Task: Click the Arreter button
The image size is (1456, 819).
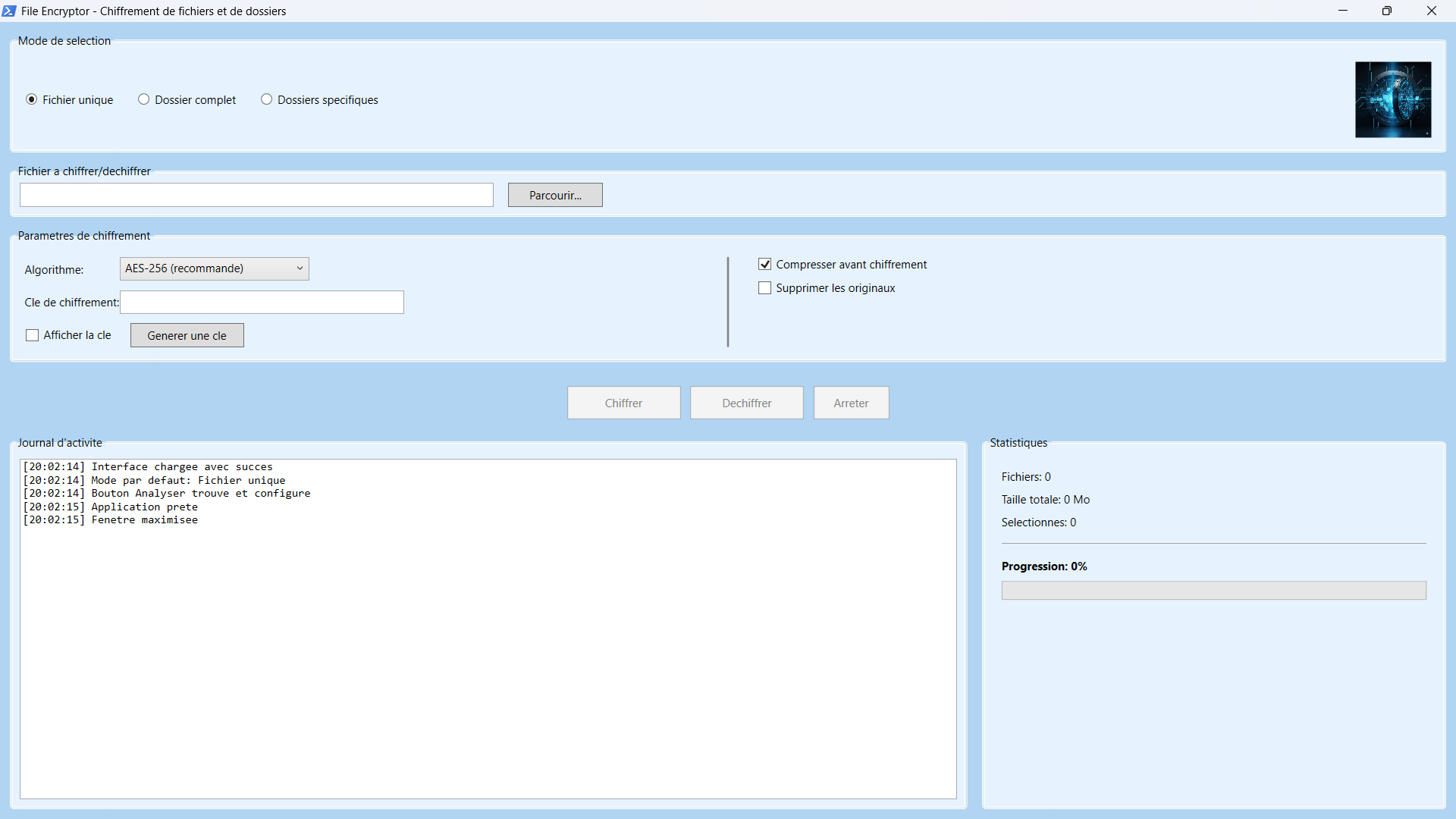Action: [851, 403]
